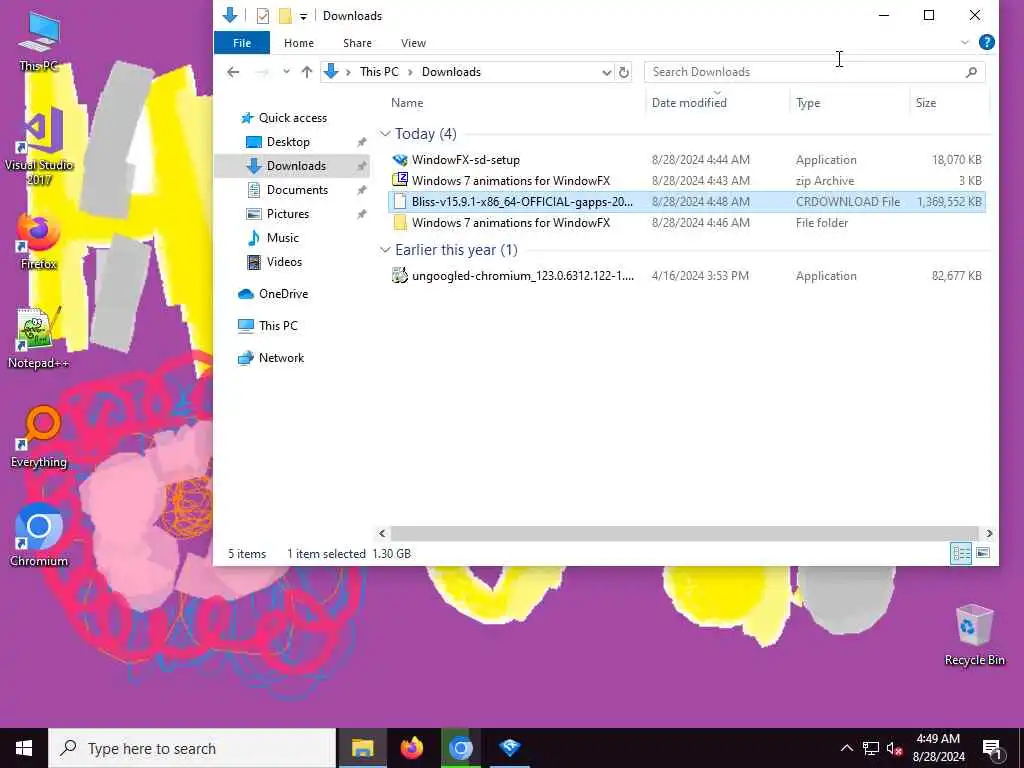Open This PC desktop icon
1024x768 pixels.
pos(39,40)
